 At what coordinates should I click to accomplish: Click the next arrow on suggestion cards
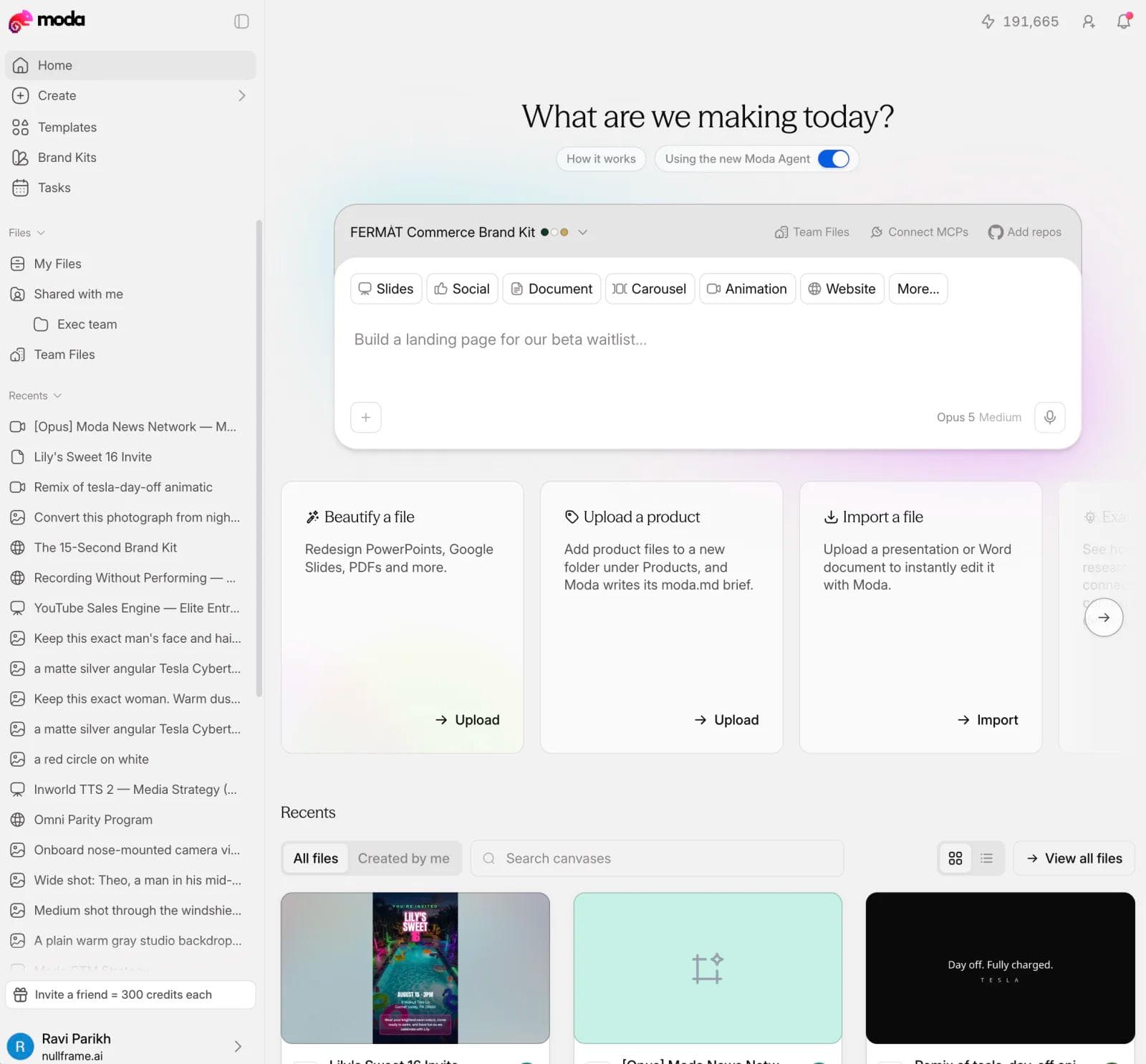1104,617
